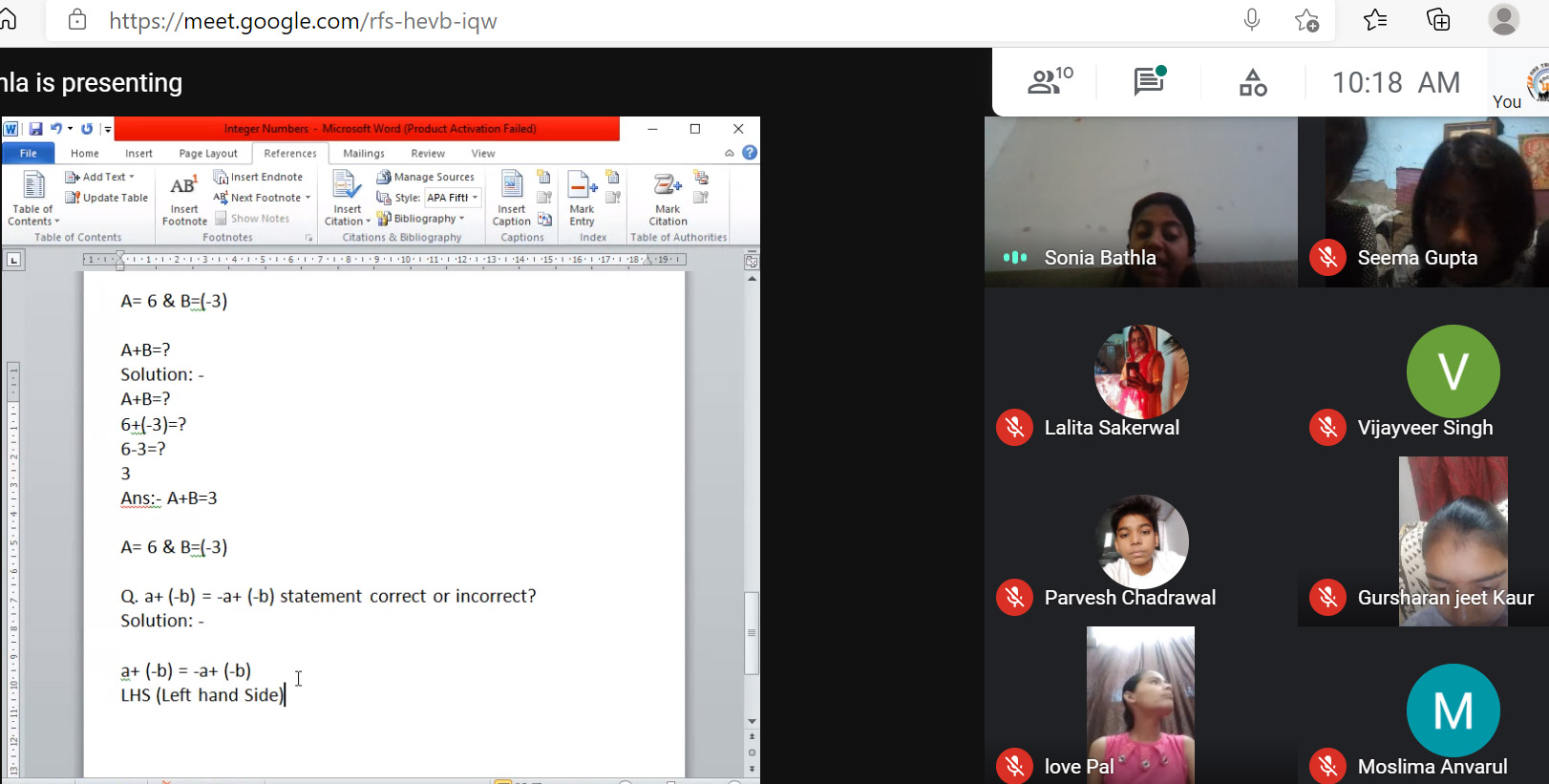The height and width of the screenshot is (784, 1549).
Task: Open Word Help question mark
Action: (750, 153)
